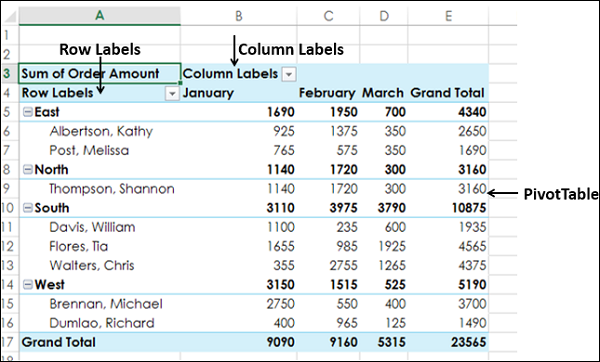
Task: Open the Row Labels filter dropdown
Action: click(x=172, y=93)
